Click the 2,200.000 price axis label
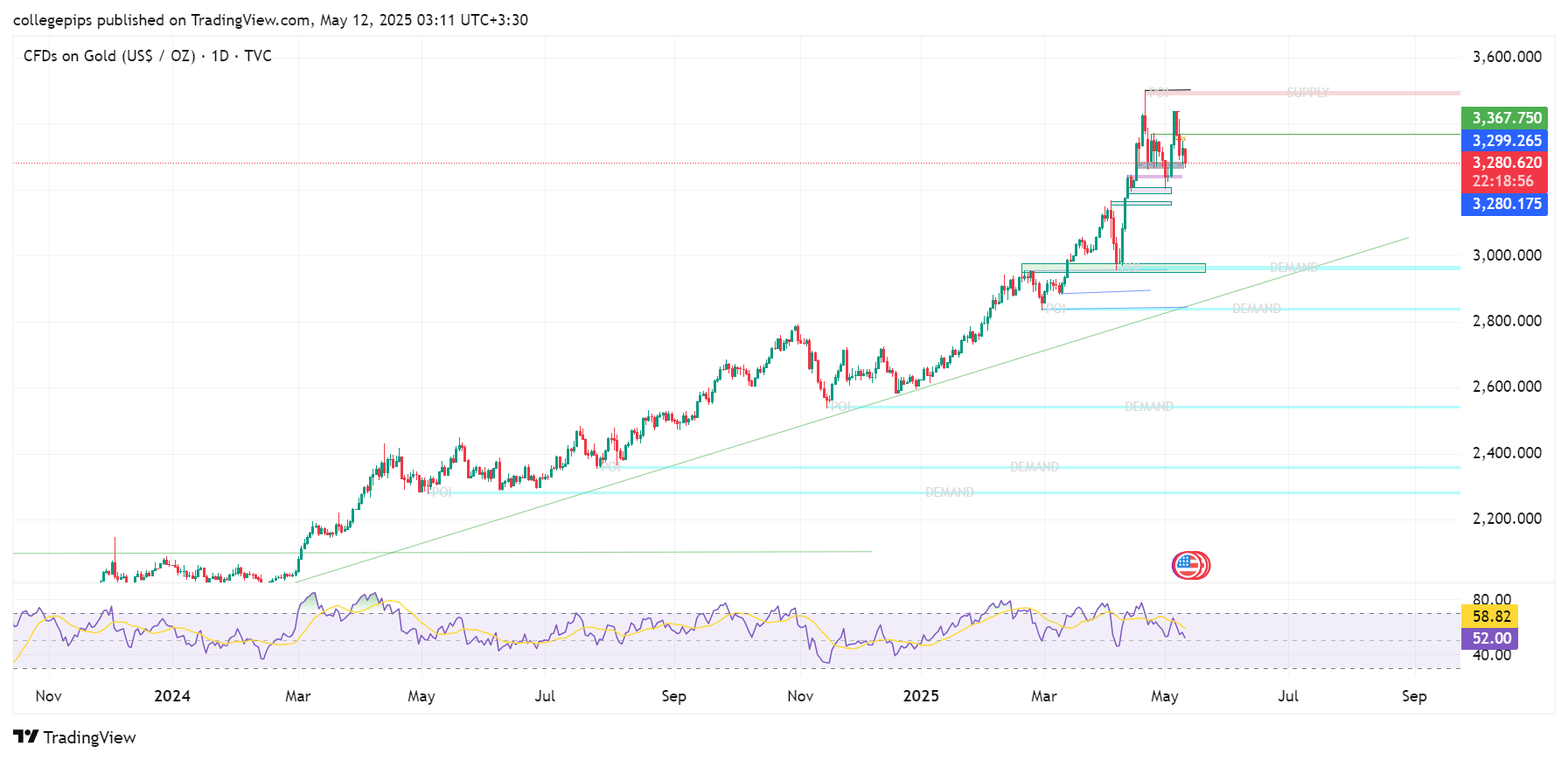Viewport: 1568px width, 760px height. coord(1507,519)
